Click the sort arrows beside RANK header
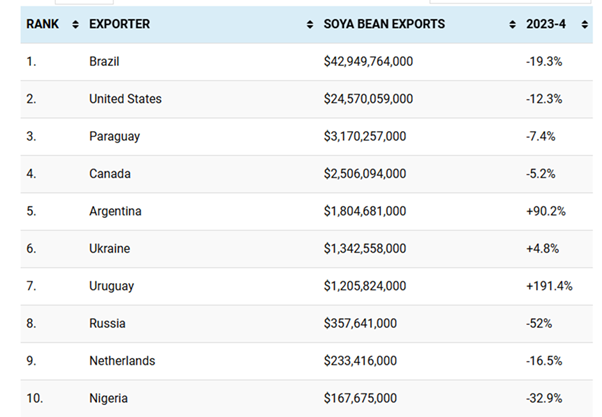Image resolution: width=602 pixels, height=417 pixels. click(76, 24)
